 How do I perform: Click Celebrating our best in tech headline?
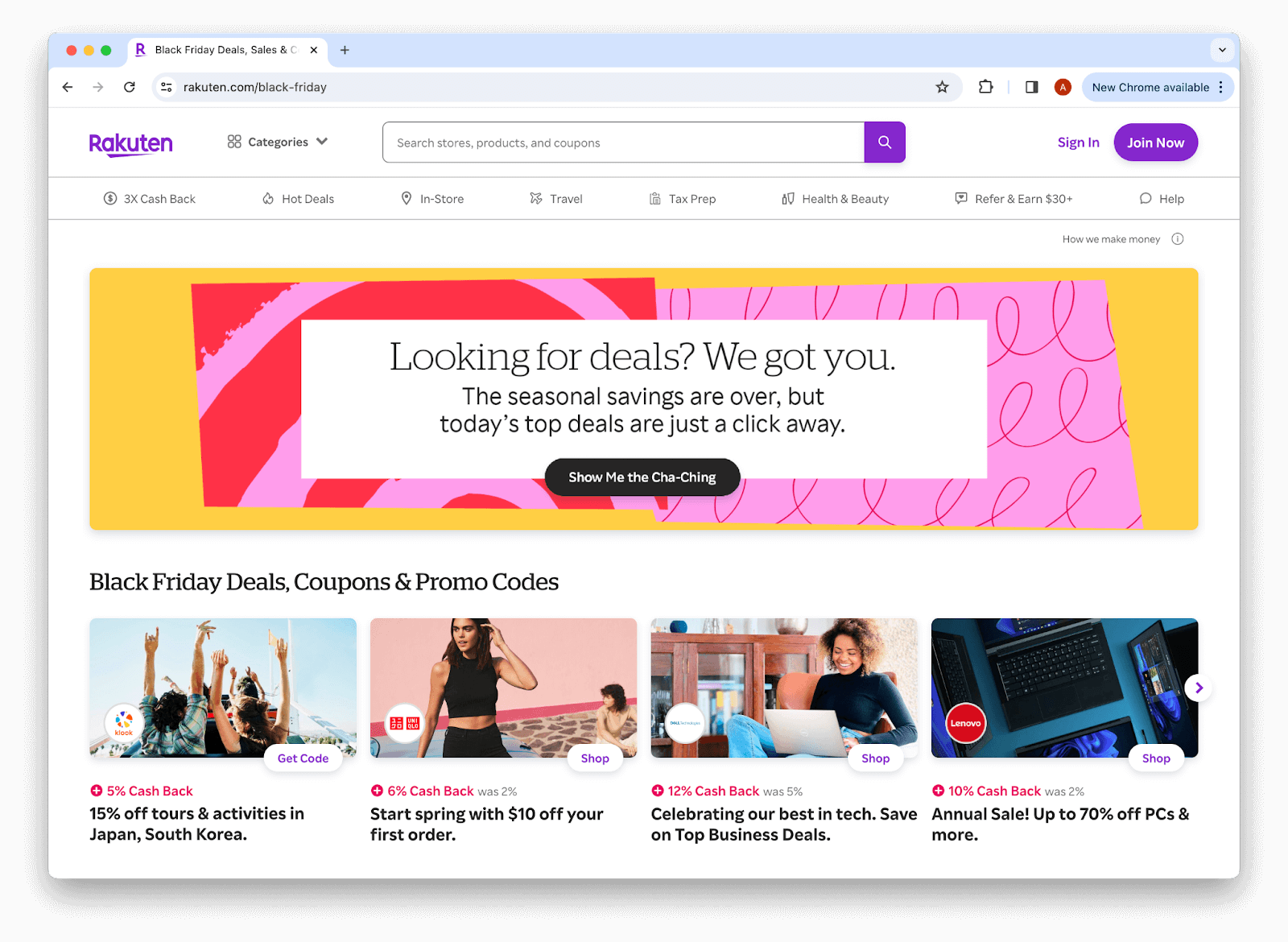pos(784,824)
